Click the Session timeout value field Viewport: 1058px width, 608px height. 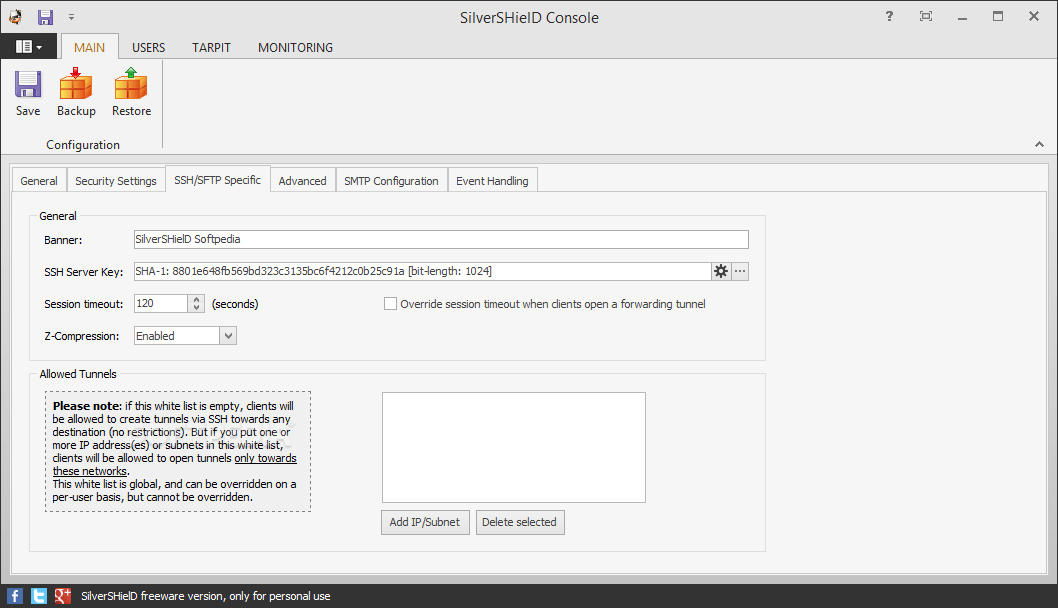click(x=161, y=304)
